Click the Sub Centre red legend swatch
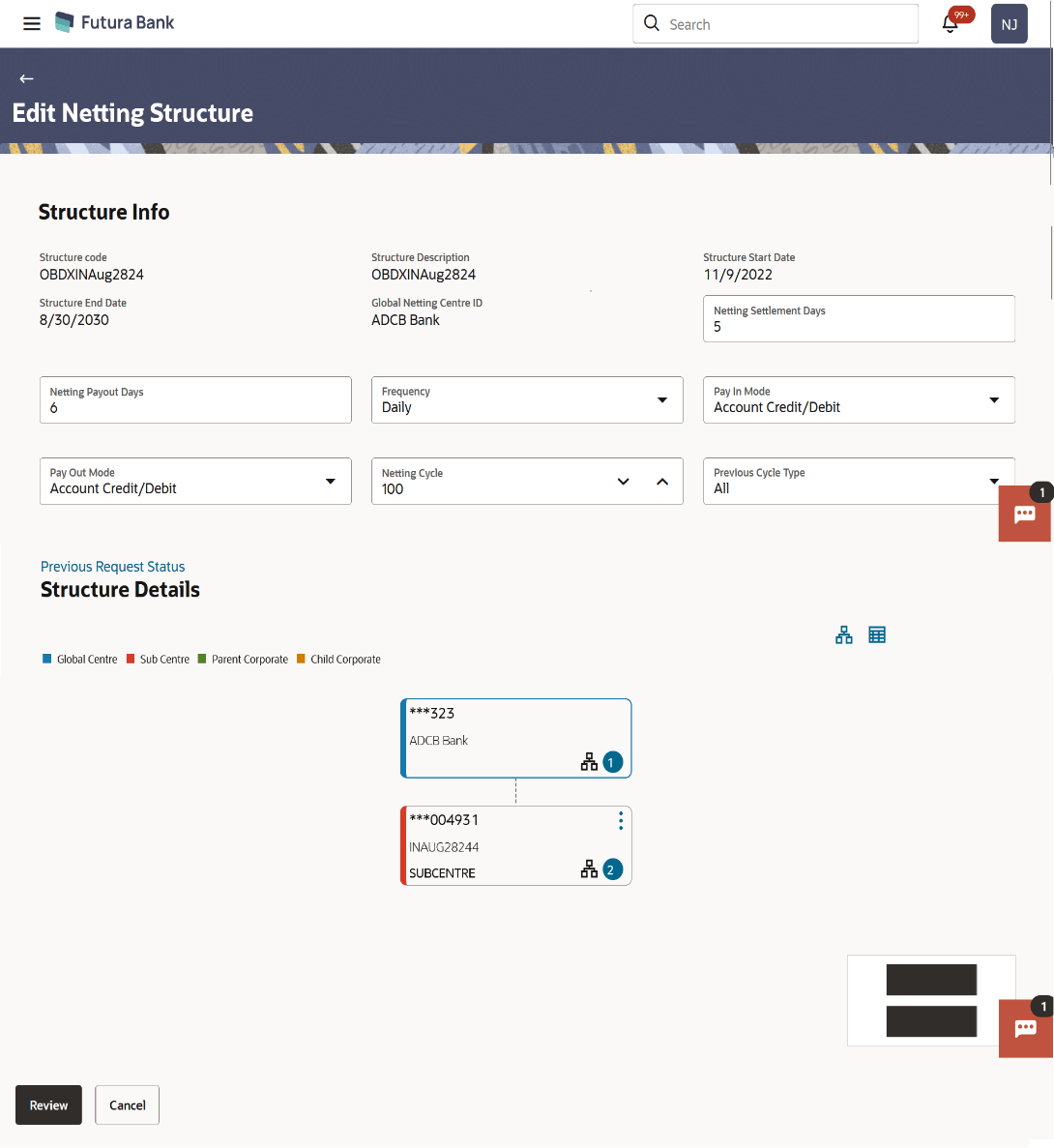1054x1148 pixels. [131, 659]
